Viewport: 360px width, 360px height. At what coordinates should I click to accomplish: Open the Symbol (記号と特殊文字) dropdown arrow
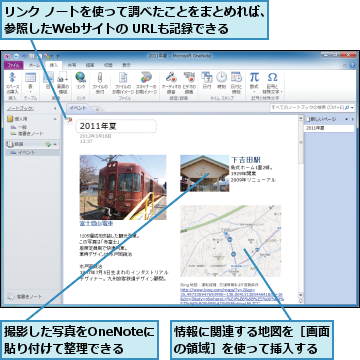tap(282, 91)
